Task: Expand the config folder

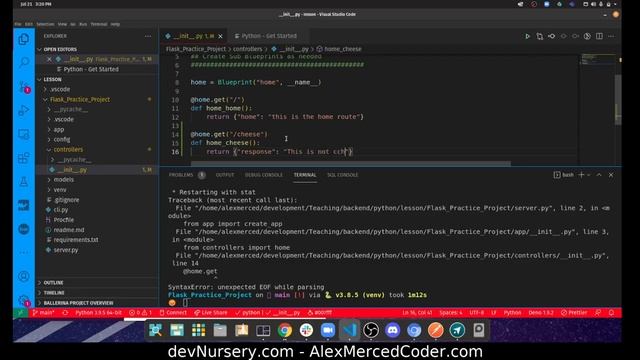Action: (x=62, y=140)
